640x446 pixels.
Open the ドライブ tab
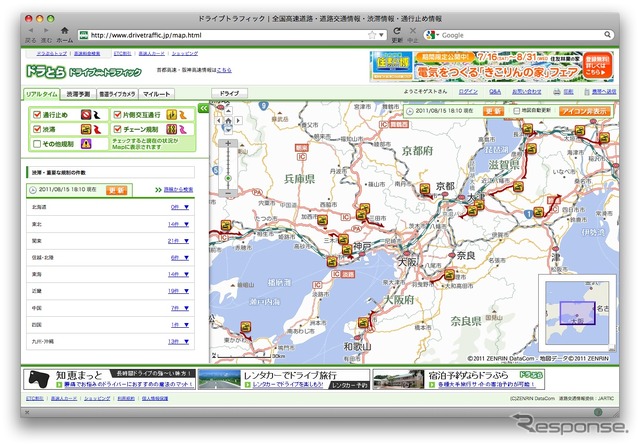tap(229, 93)
